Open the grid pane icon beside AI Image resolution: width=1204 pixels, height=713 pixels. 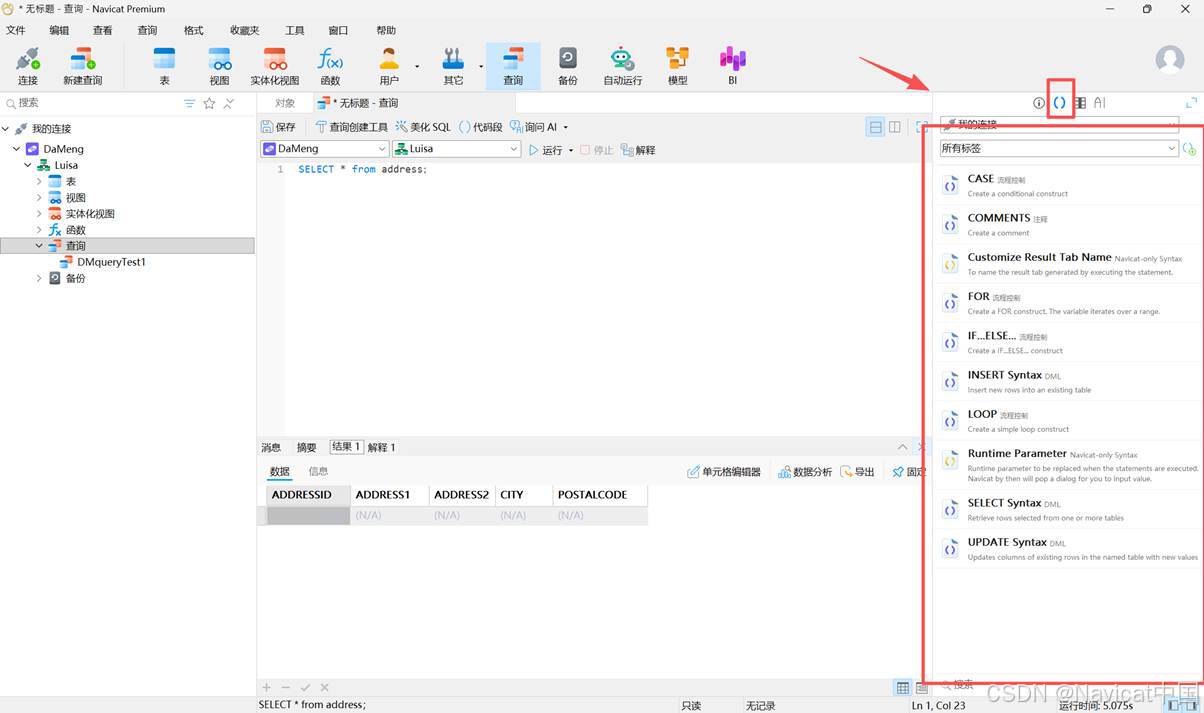point(1080,103)
